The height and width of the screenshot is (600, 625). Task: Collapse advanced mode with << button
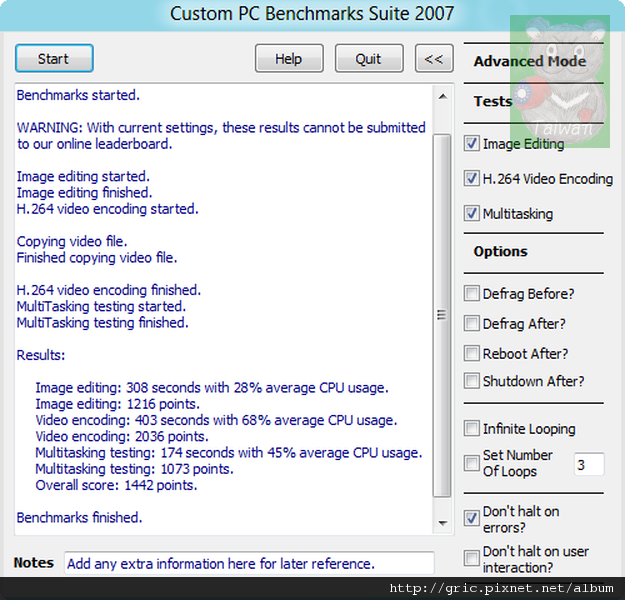coord(434,59)
